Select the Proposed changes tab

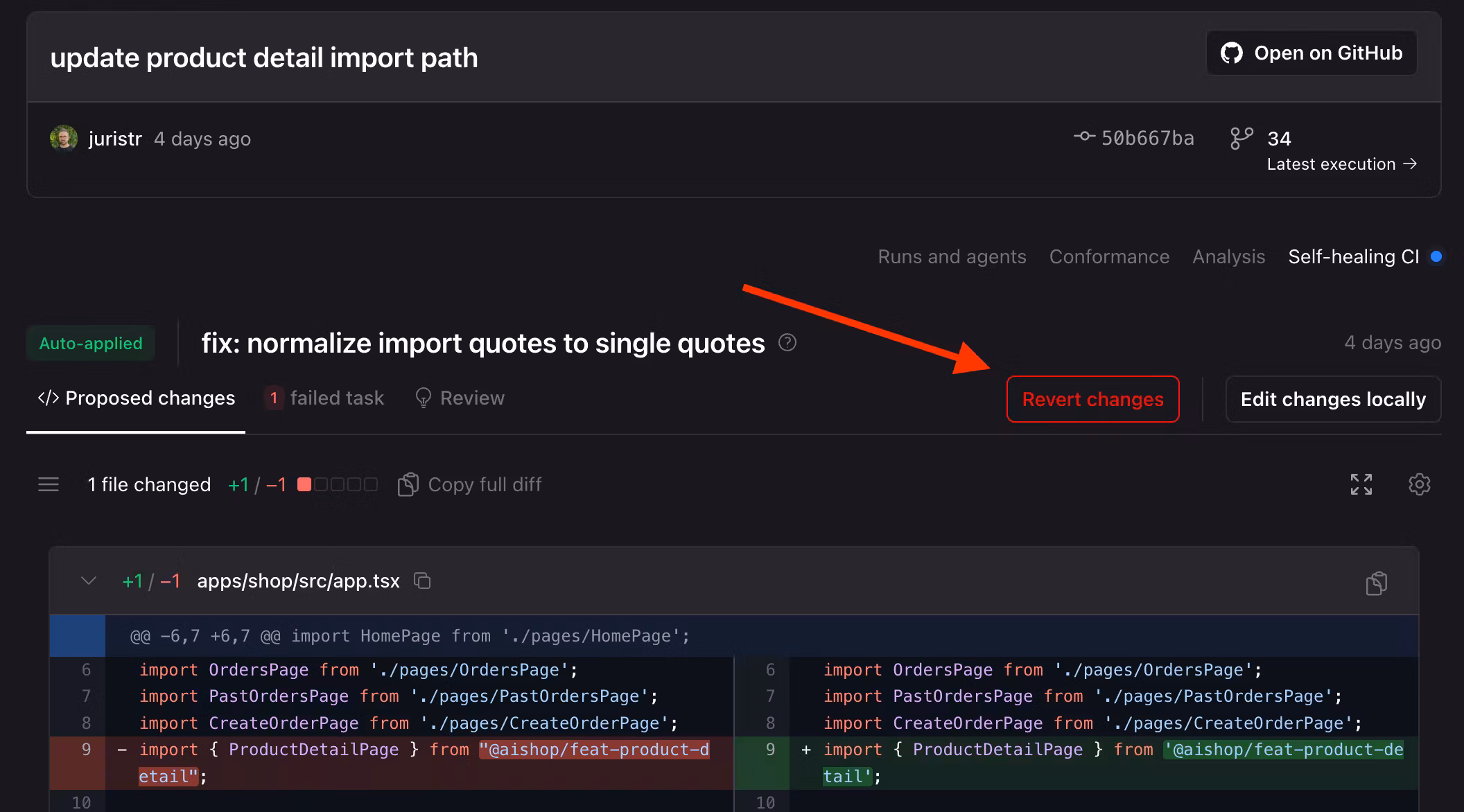[x=136, y=398]
